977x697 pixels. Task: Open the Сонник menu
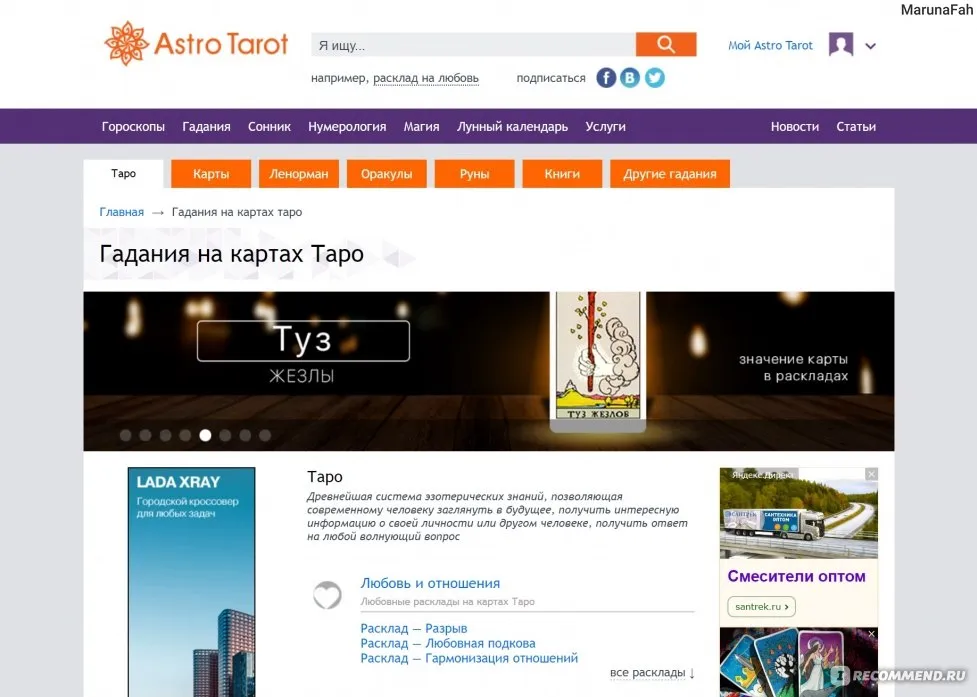coord(269,126)
